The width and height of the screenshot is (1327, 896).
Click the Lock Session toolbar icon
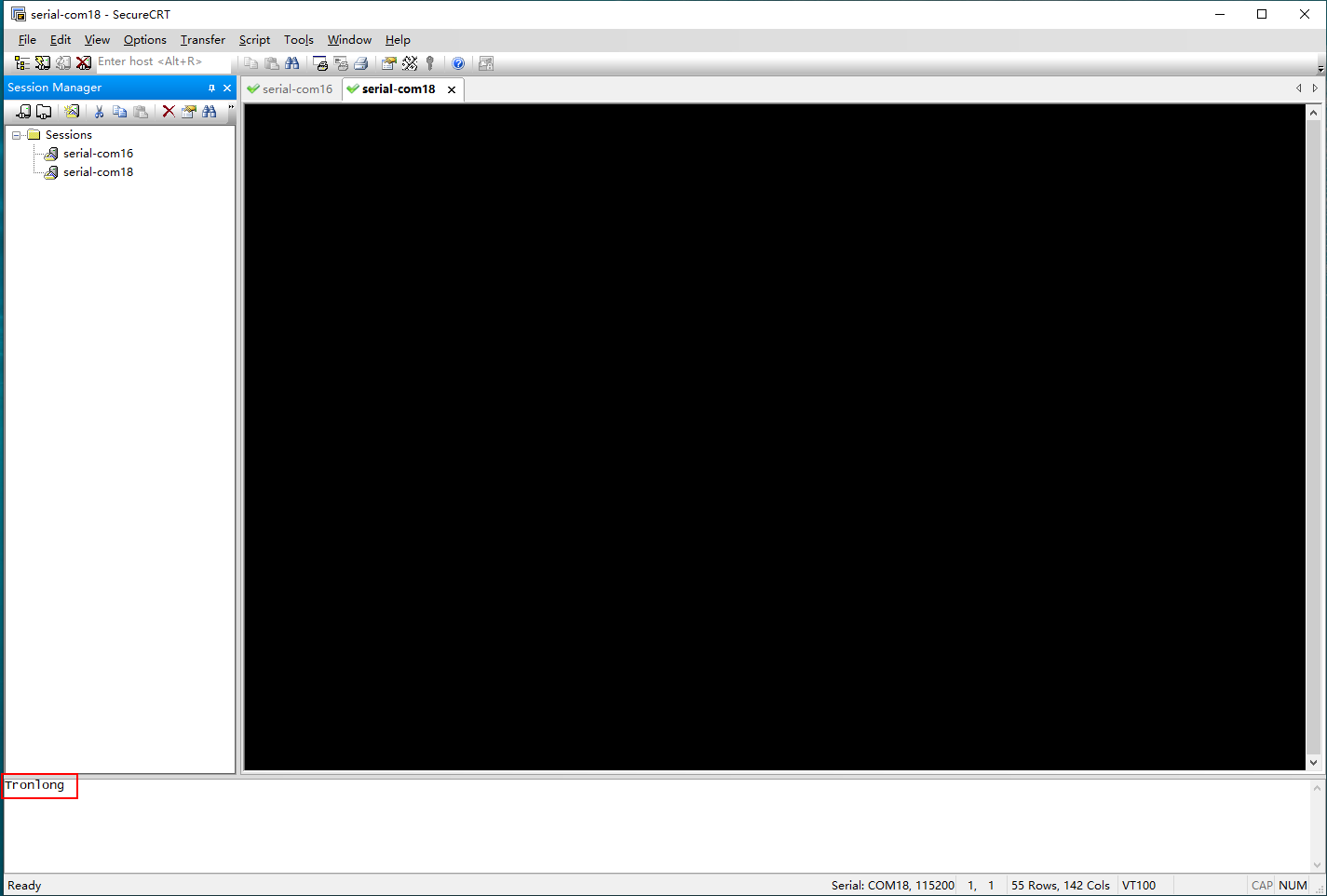coord(486,63)
